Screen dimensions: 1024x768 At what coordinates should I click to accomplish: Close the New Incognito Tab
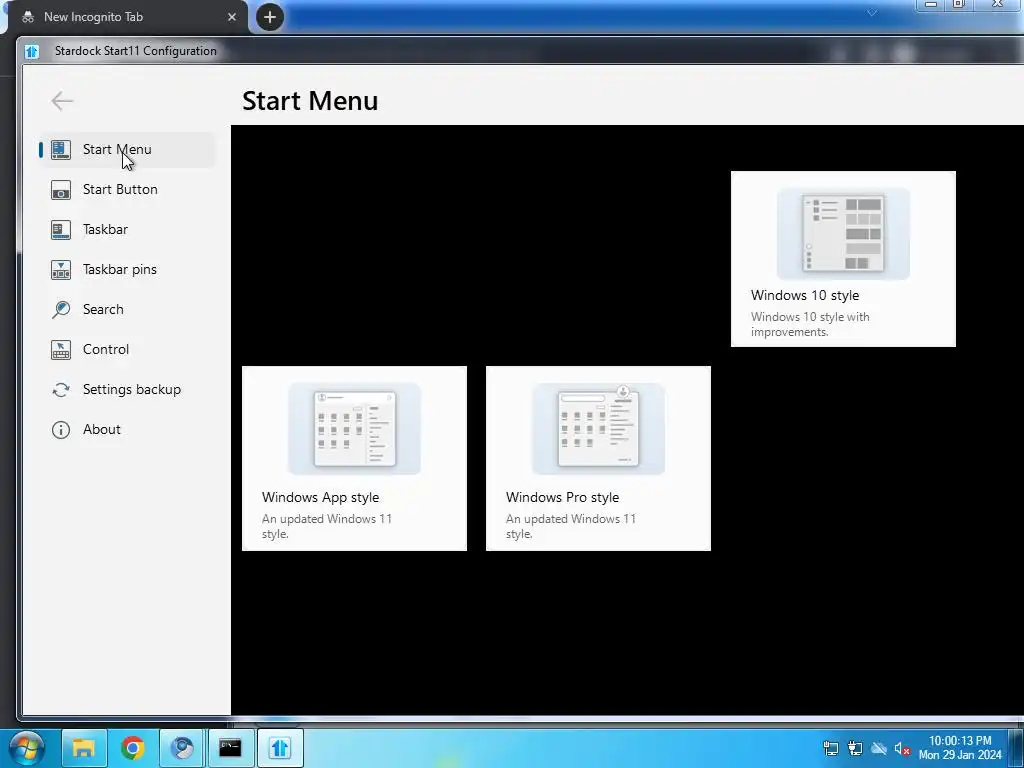232,17
